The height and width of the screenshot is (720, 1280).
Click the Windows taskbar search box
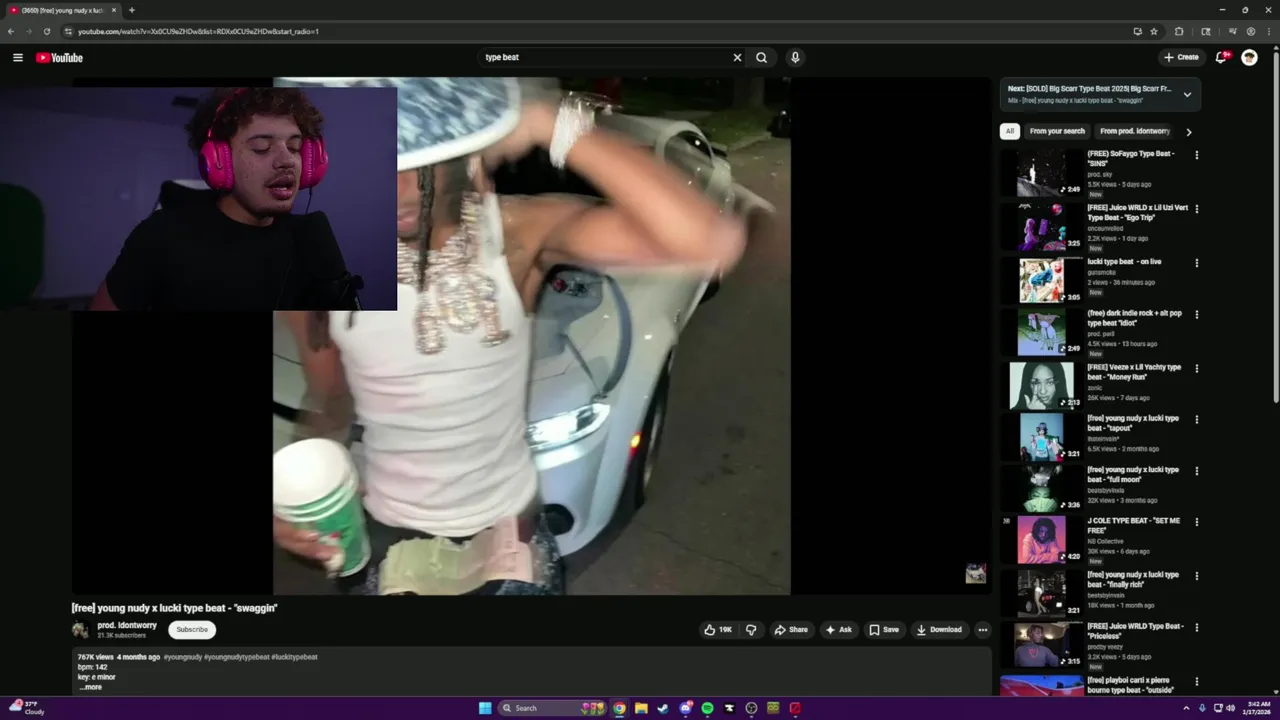(x=553, y=708)
